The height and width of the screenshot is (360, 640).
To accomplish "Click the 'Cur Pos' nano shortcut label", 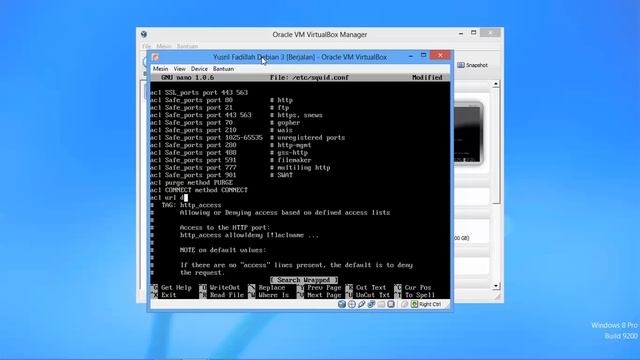I will [418, 288].
